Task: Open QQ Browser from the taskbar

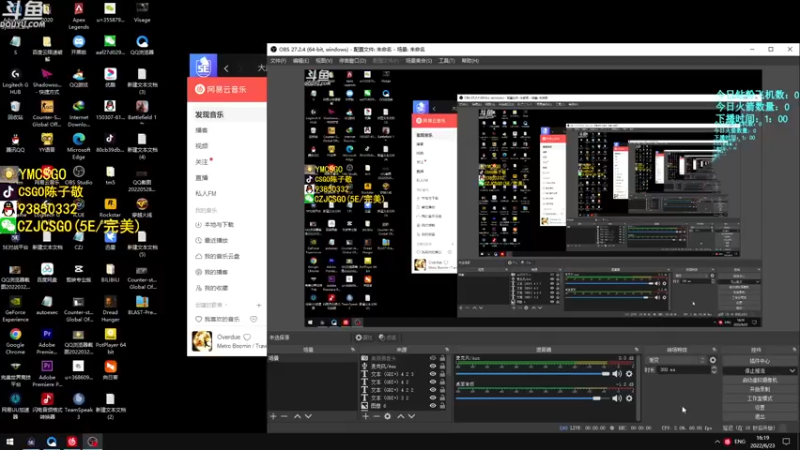Action: [x=52, y=441]
